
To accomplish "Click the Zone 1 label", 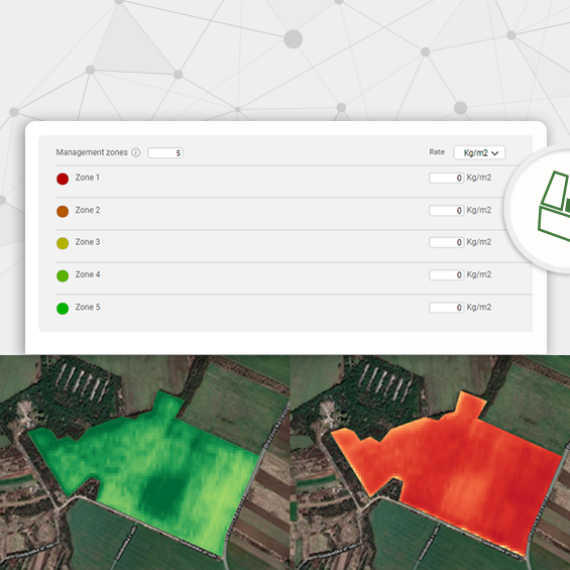I will [87, 177].
